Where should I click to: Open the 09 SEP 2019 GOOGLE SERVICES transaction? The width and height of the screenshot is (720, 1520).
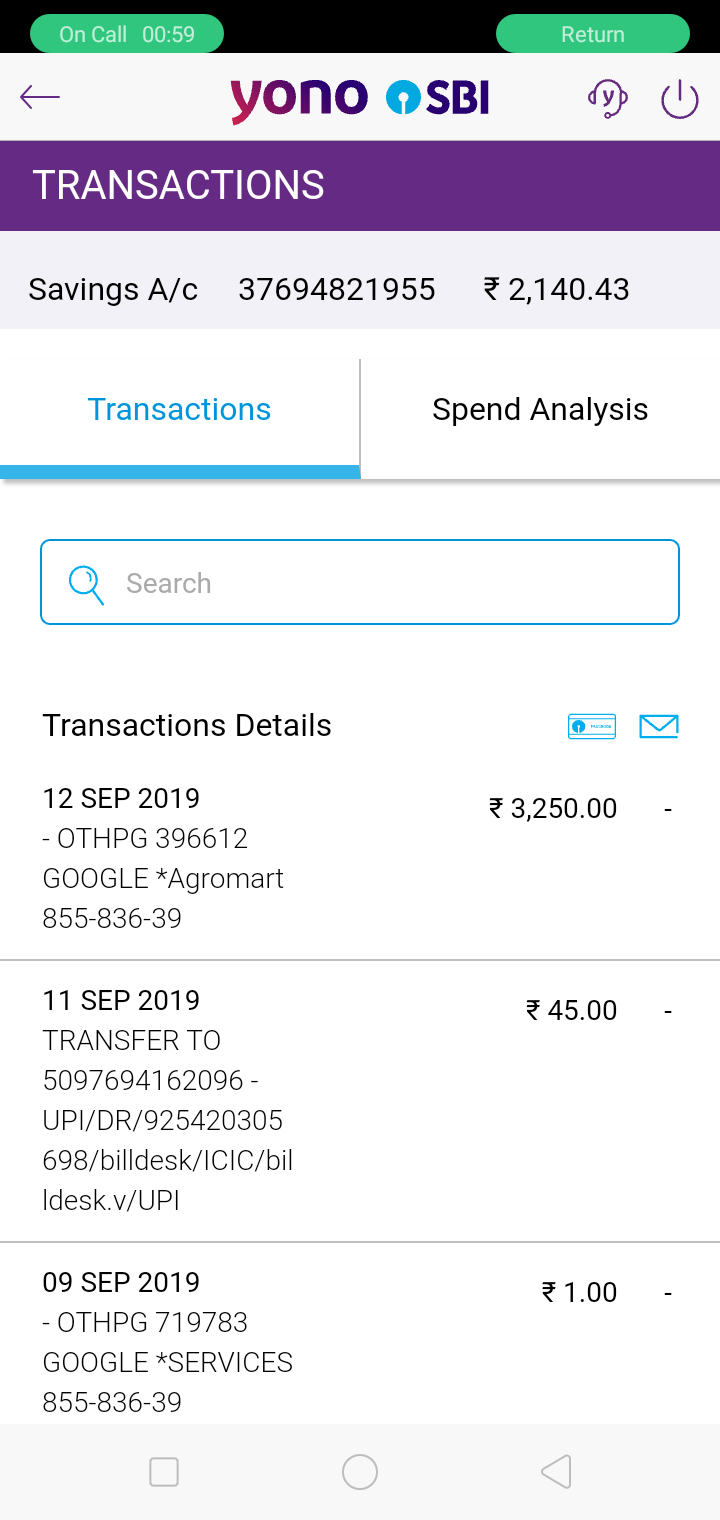[360, 1333]
